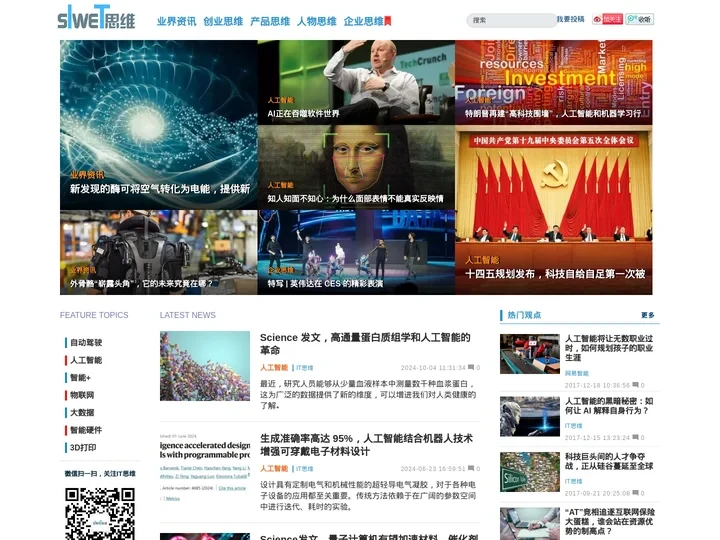Viewport: 720px width, 540px height.
Task: Select the 物联网 feature topic
Action: 82,395
